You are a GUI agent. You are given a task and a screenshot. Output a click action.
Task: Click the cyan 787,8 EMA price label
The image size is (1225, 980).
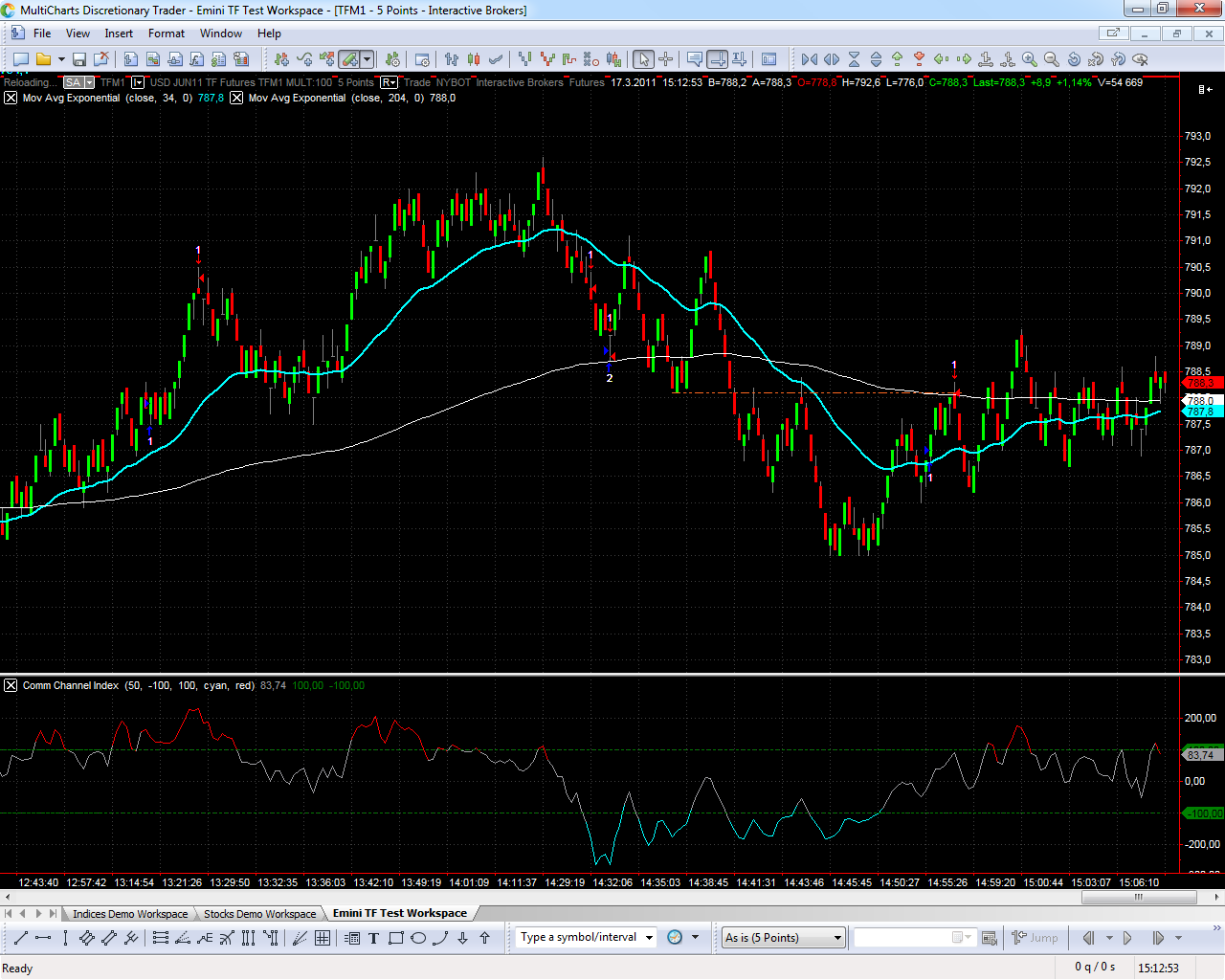1201,412
